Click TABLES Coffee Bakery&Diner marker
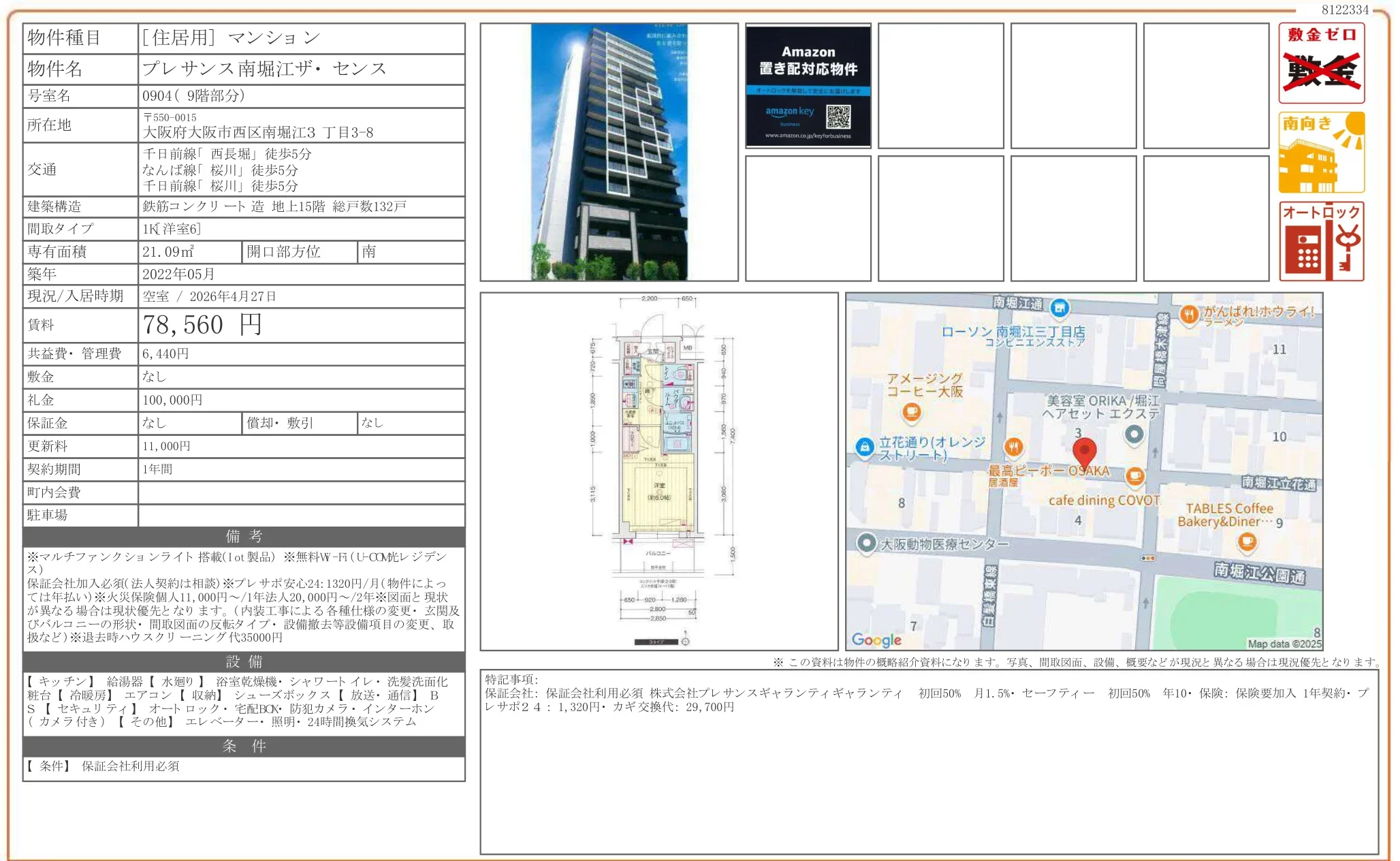1400x861 pixels. [x=1247, y=542]
